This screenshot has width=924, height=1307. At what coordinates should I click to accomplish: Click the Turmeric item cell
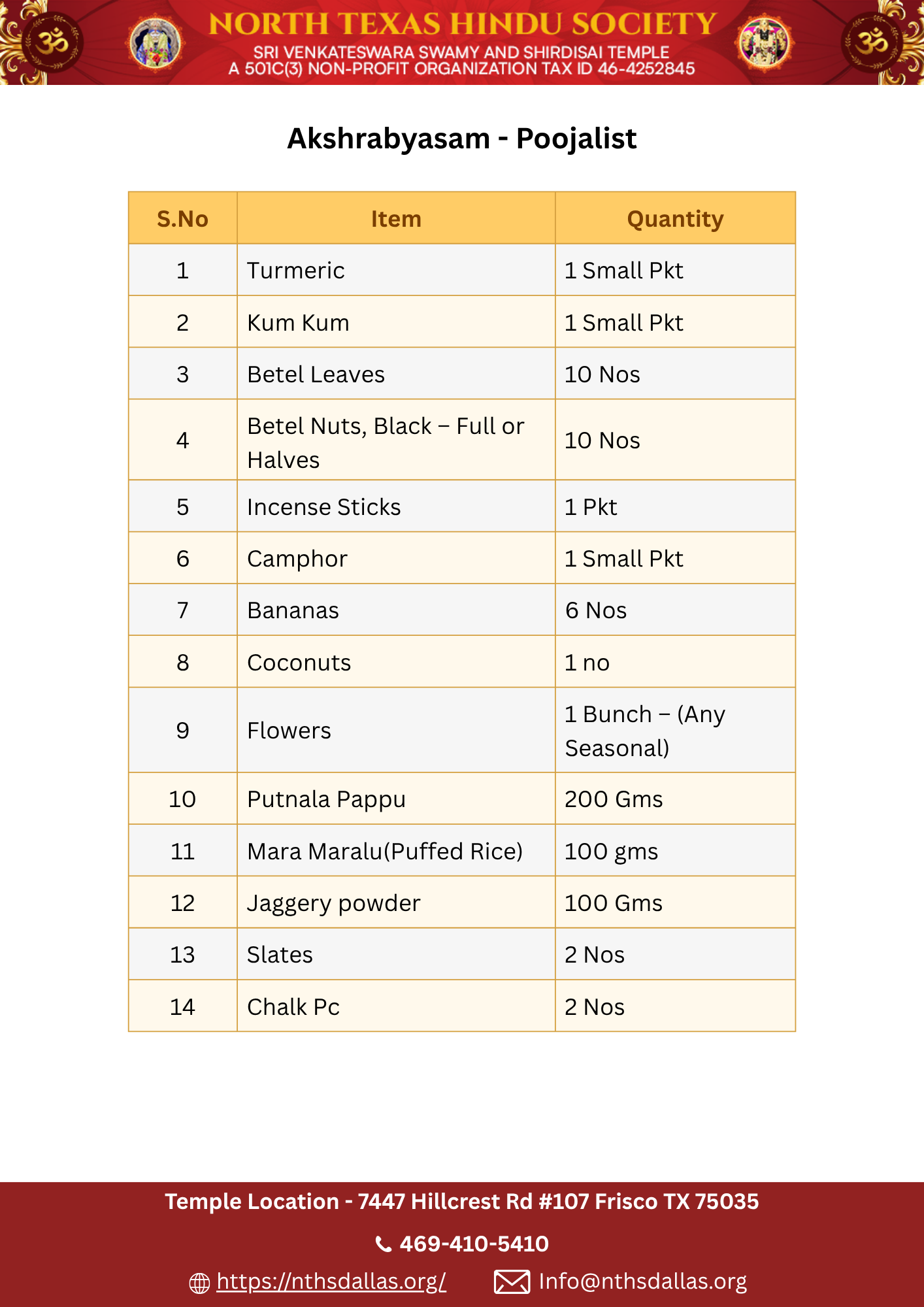pyautogui.click(x=296, y=271)
